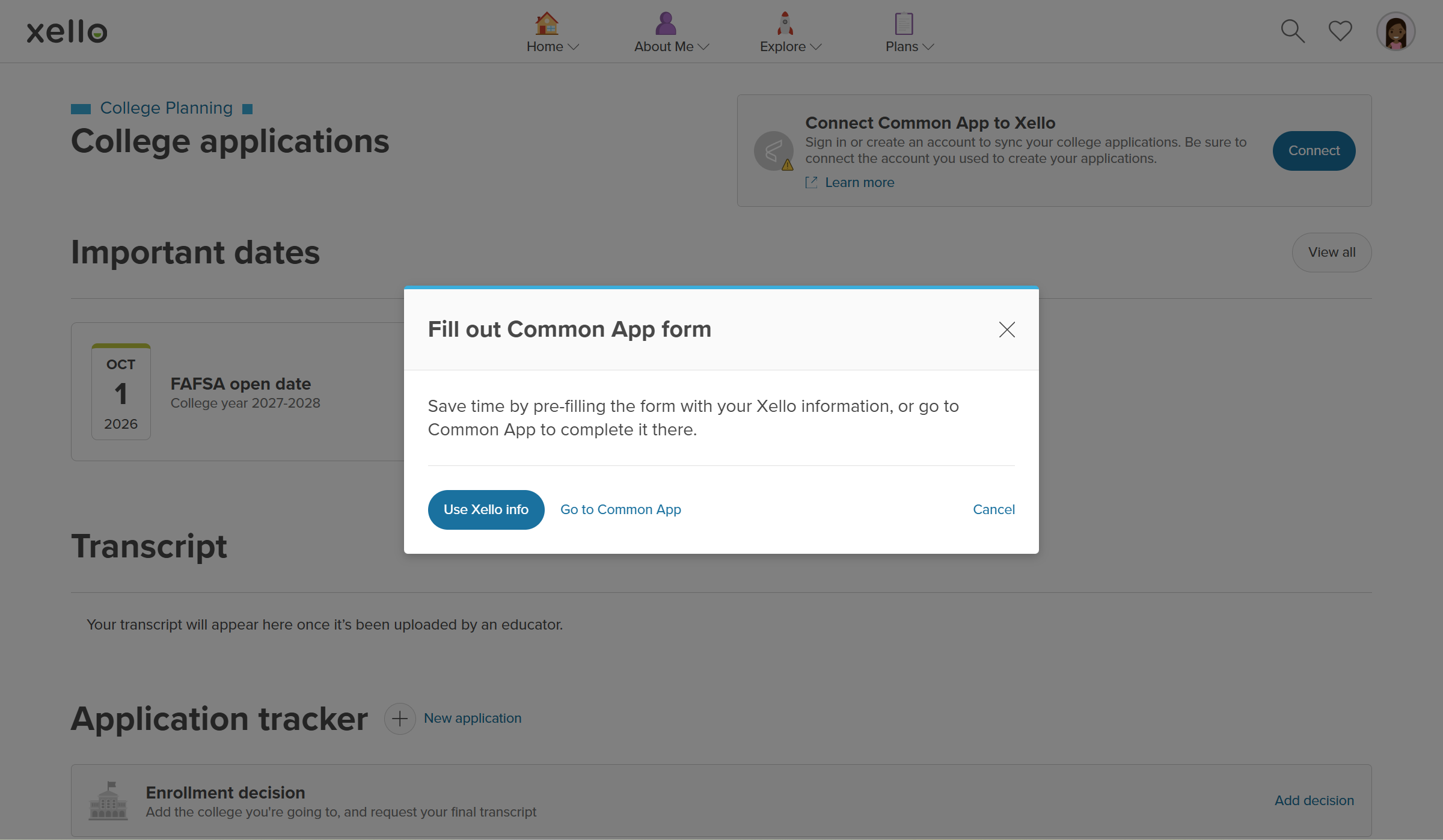This screenshot has height=840, width=1443.
Task: Open the Plans menu label
Action: [x=902, y=47]
